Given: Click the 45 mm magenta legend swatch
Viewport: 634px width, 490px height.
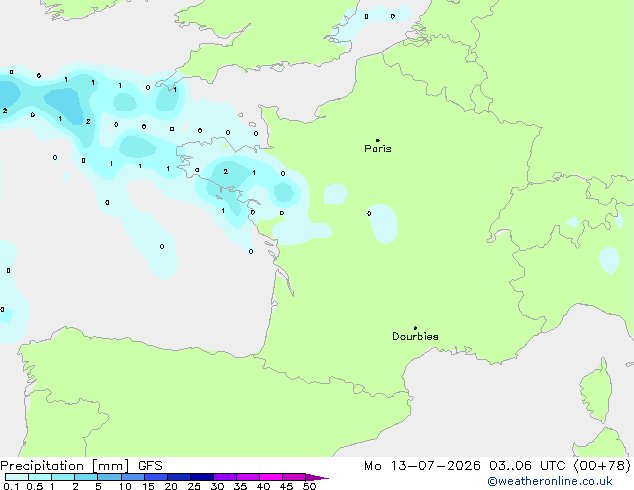Looking at the screenshot, I should coord(294,477).
